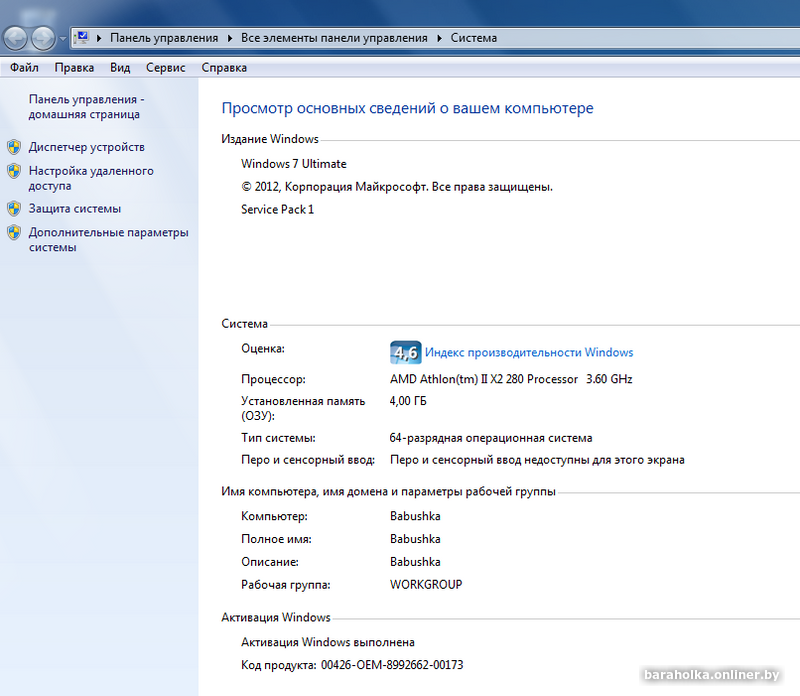Image resolution: width=800 pixels, height=696 pixels.
Task: Click Все элементы панели управления breadcrumb
Action: point(334,38)
